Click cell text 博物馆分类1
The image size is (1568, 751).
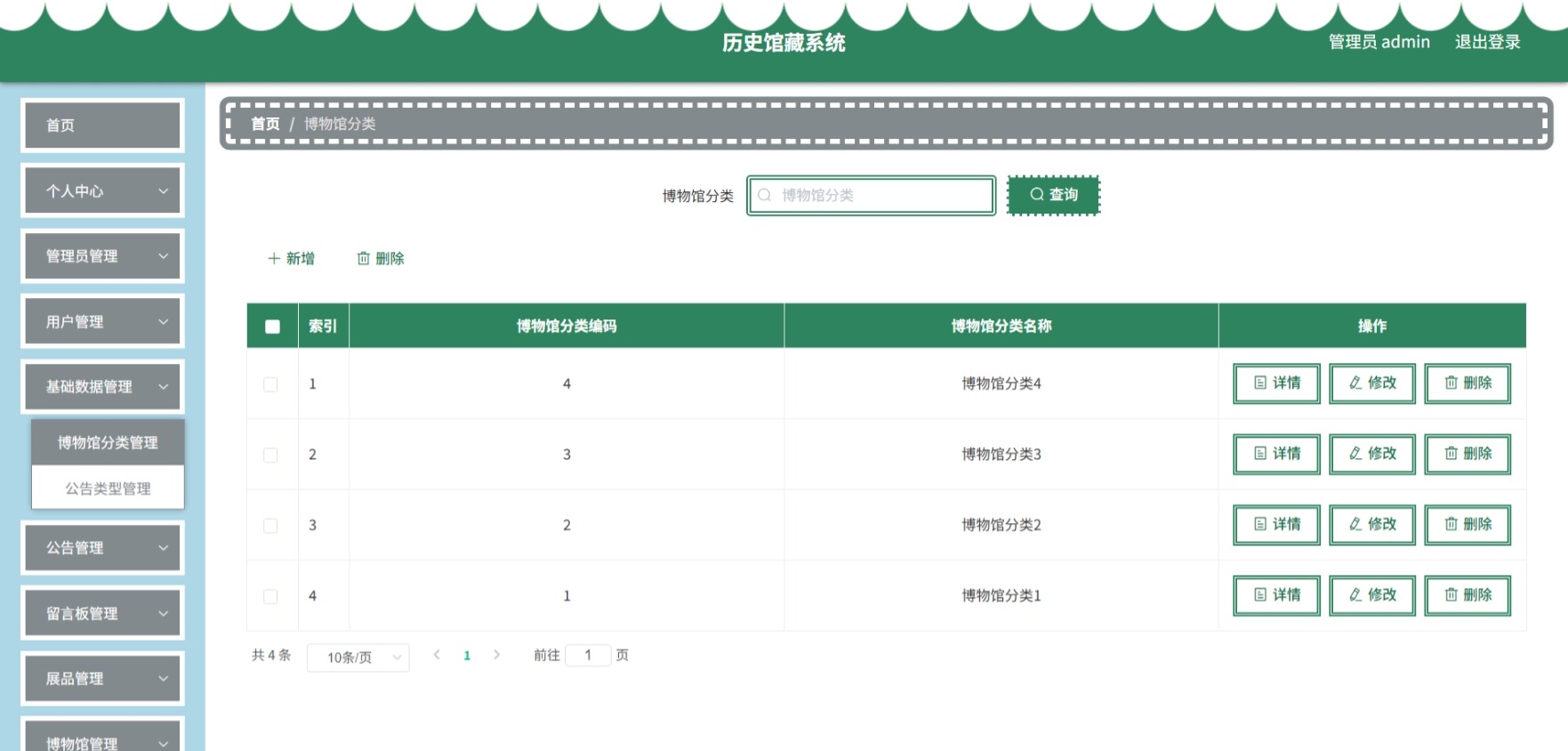pos(1001,595)
